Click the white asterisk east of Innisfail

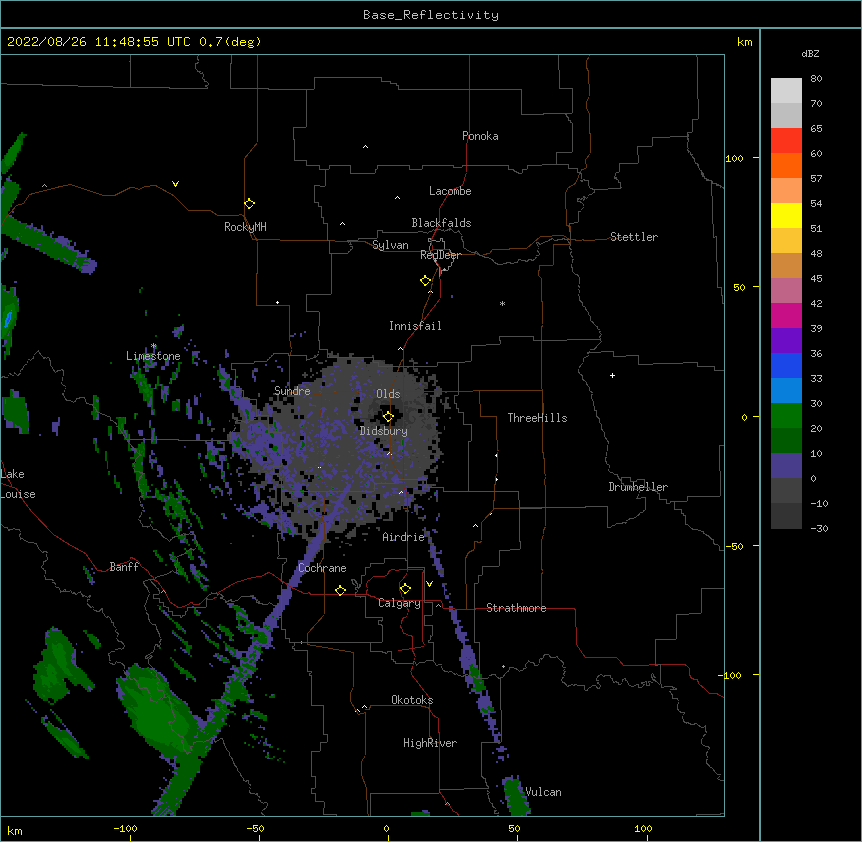pyautogui.click(x=502, y=304)
